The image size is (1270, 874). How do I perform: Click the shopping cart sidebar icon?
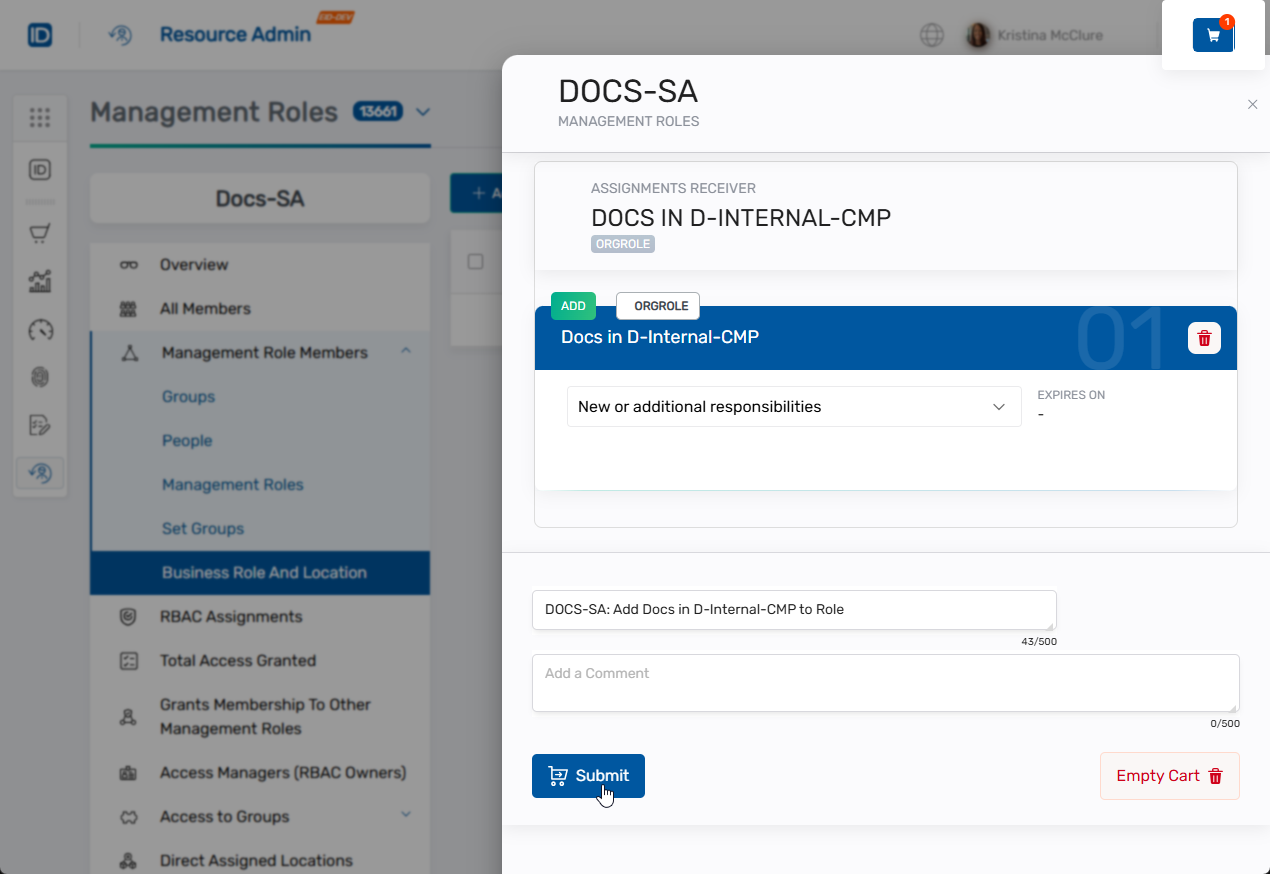[40, 234]
